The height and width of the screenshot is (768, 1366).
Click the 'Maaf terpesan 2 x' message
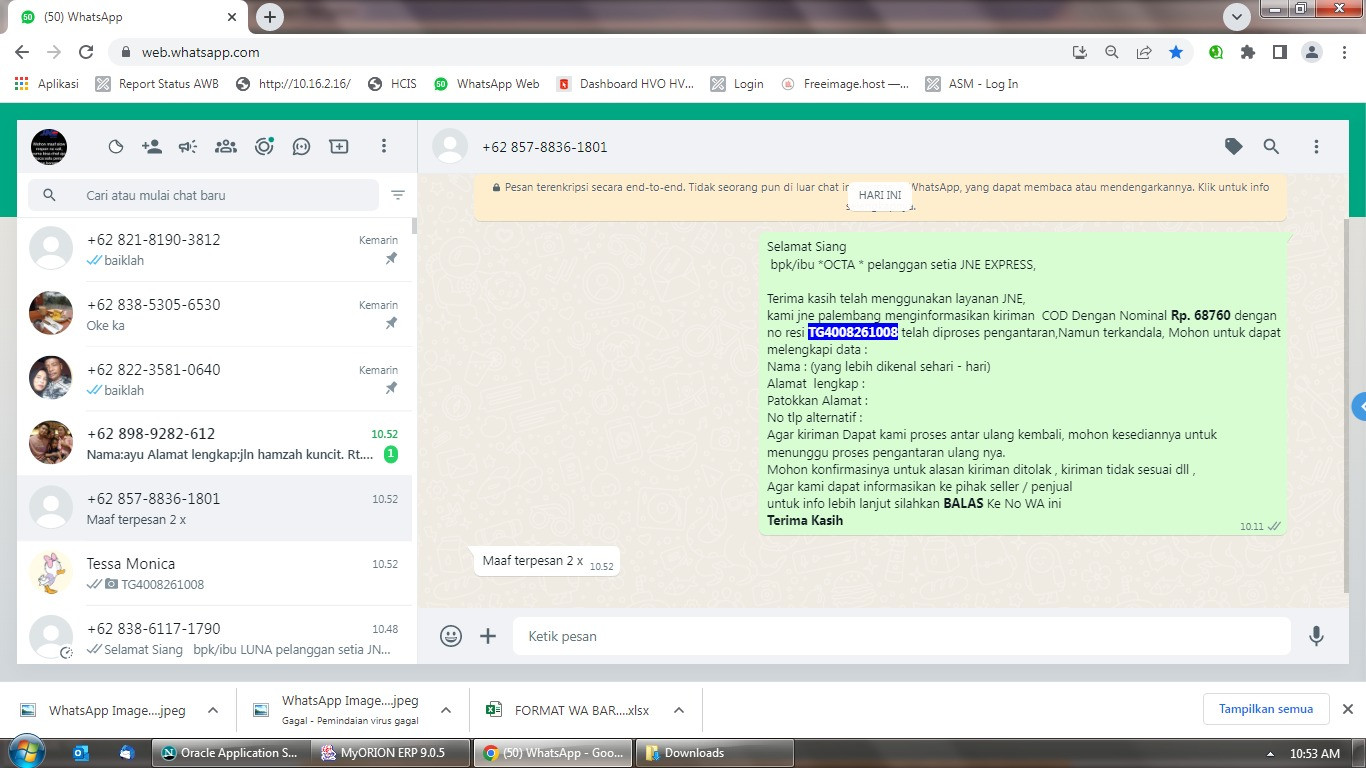click(x=547, y=561)
